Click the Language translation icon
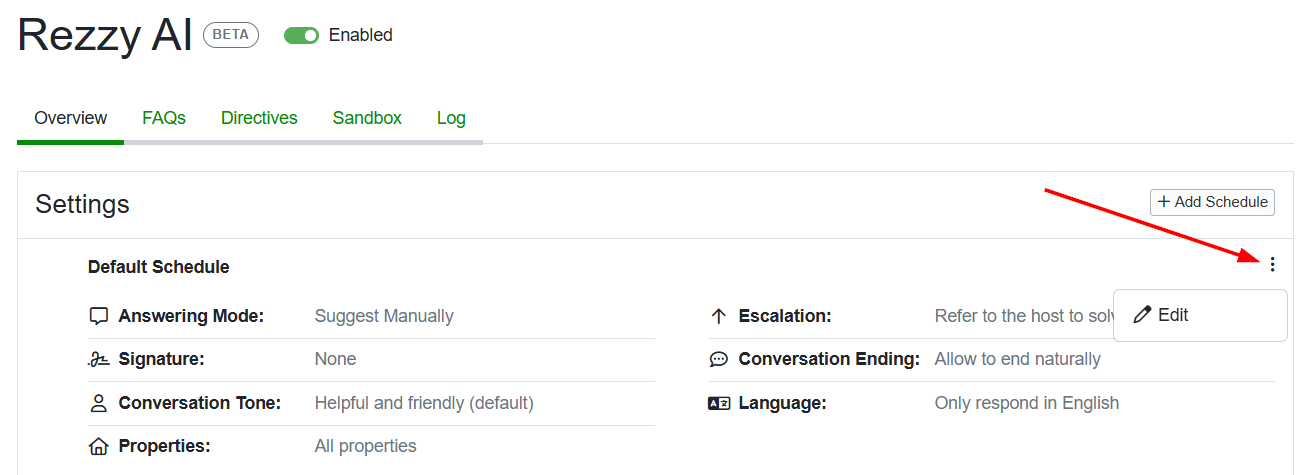1309x475 pixels. (719, 403)
